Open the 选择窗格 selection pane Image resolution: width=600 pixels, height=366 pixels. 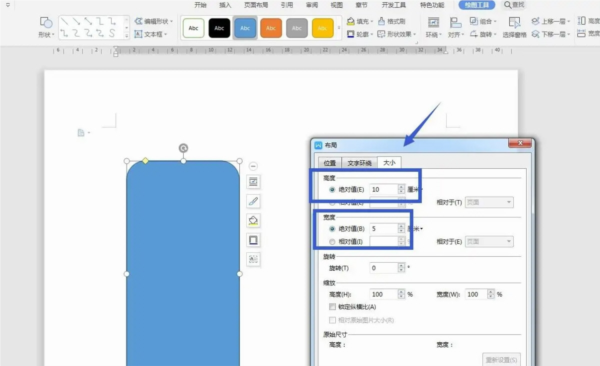click(514, 27)
